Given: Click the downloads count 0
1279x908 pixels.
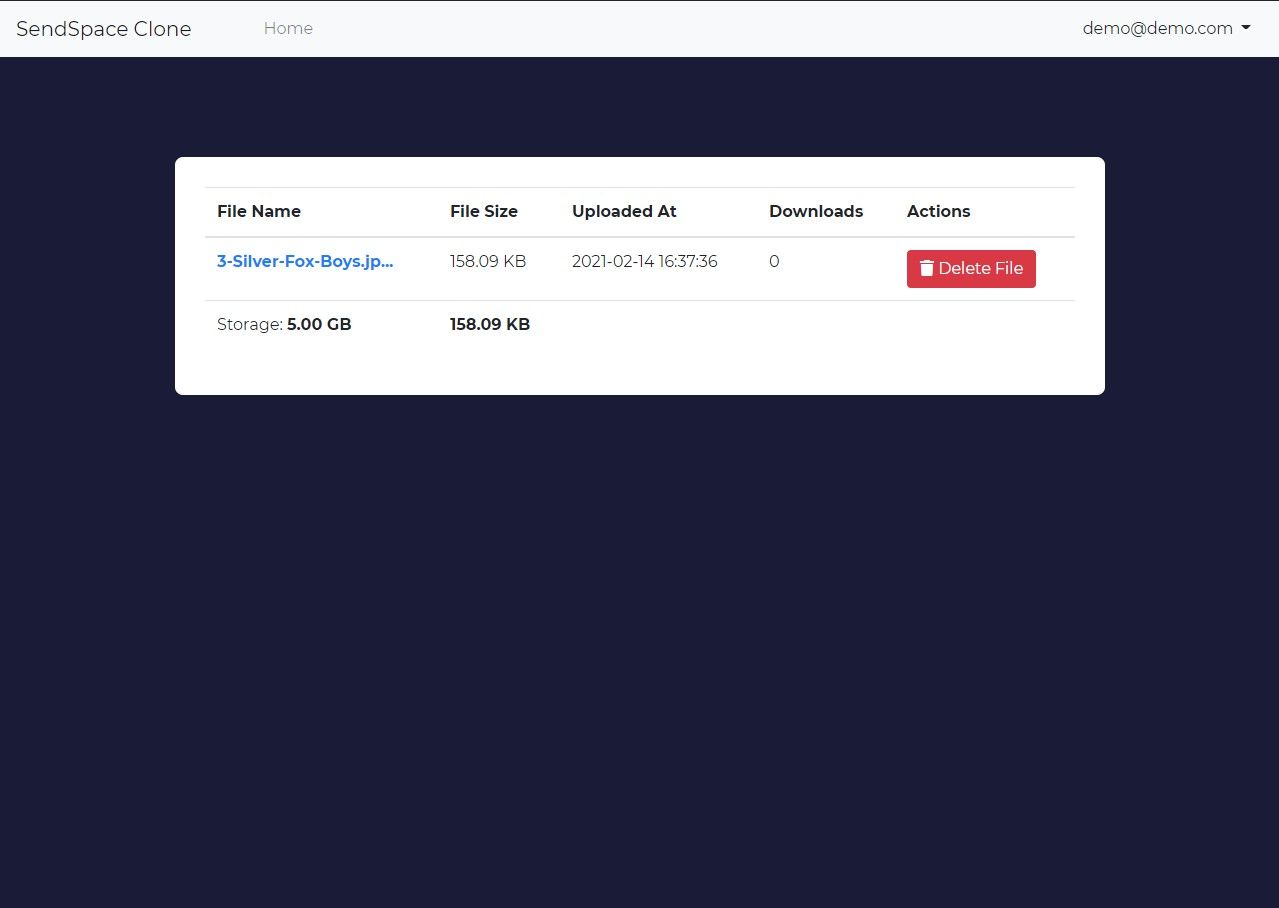Looking at the screenshot, I should pyautogui.click(x=774, y=261).
